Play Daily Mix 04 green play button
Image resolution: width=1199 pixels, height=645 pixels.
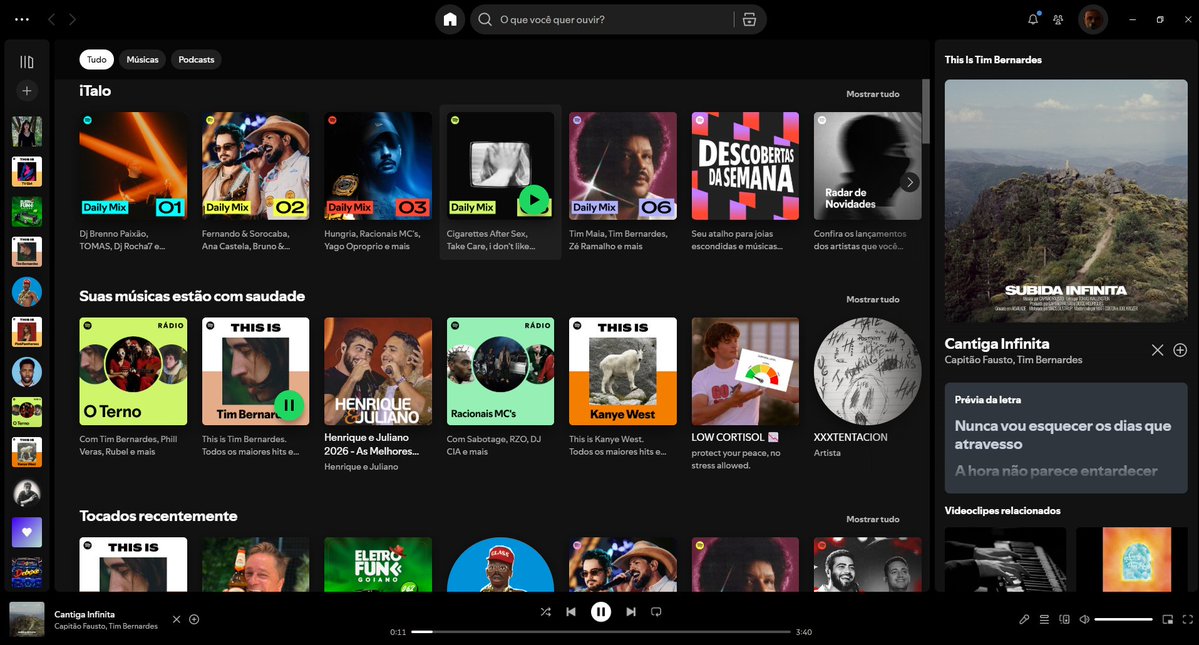pyautogui.click(x=534, y=201)
